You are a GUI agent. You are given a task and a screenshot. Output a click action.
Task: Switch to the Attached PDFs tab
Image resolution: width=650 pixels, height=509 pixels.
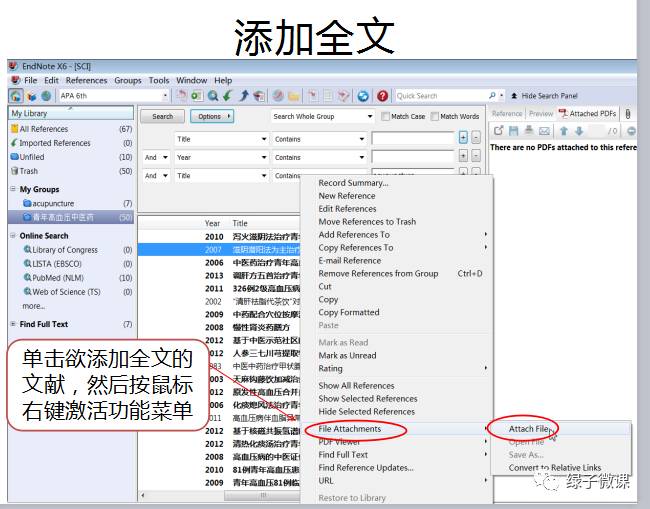pos(587,114)
